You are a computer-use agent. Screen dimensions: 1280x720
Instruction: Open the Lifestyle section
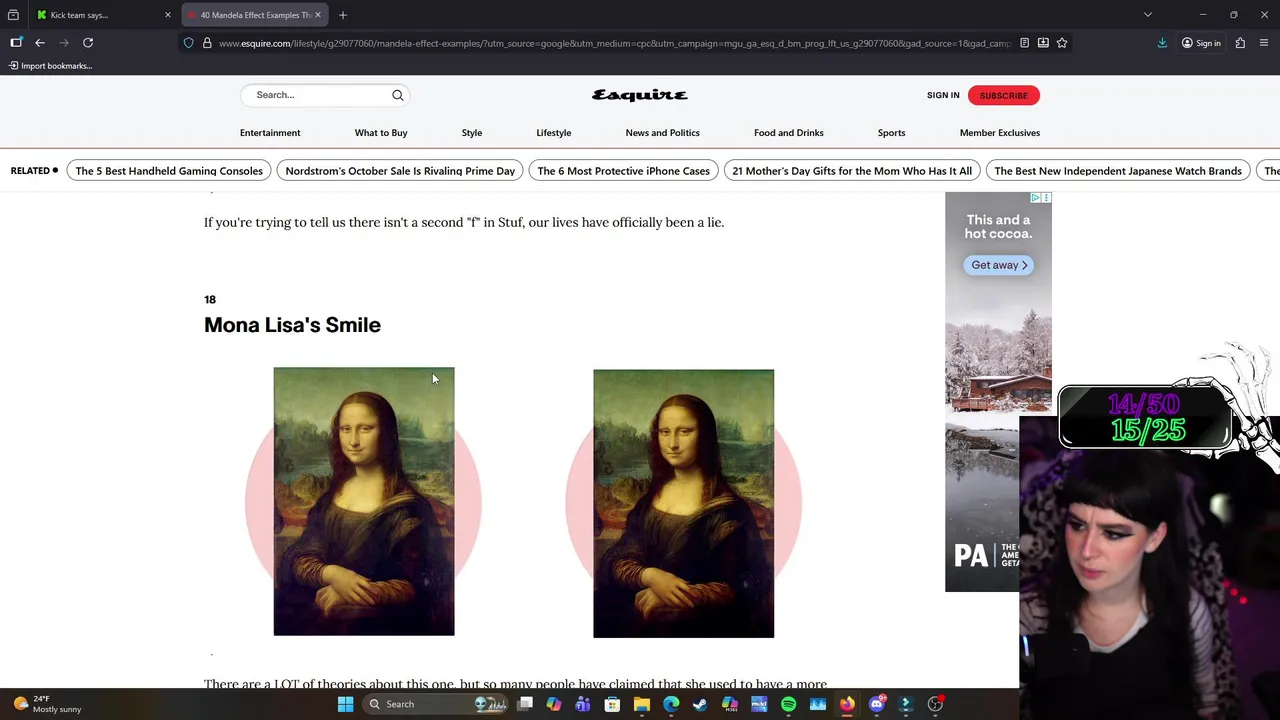[554, 133]
